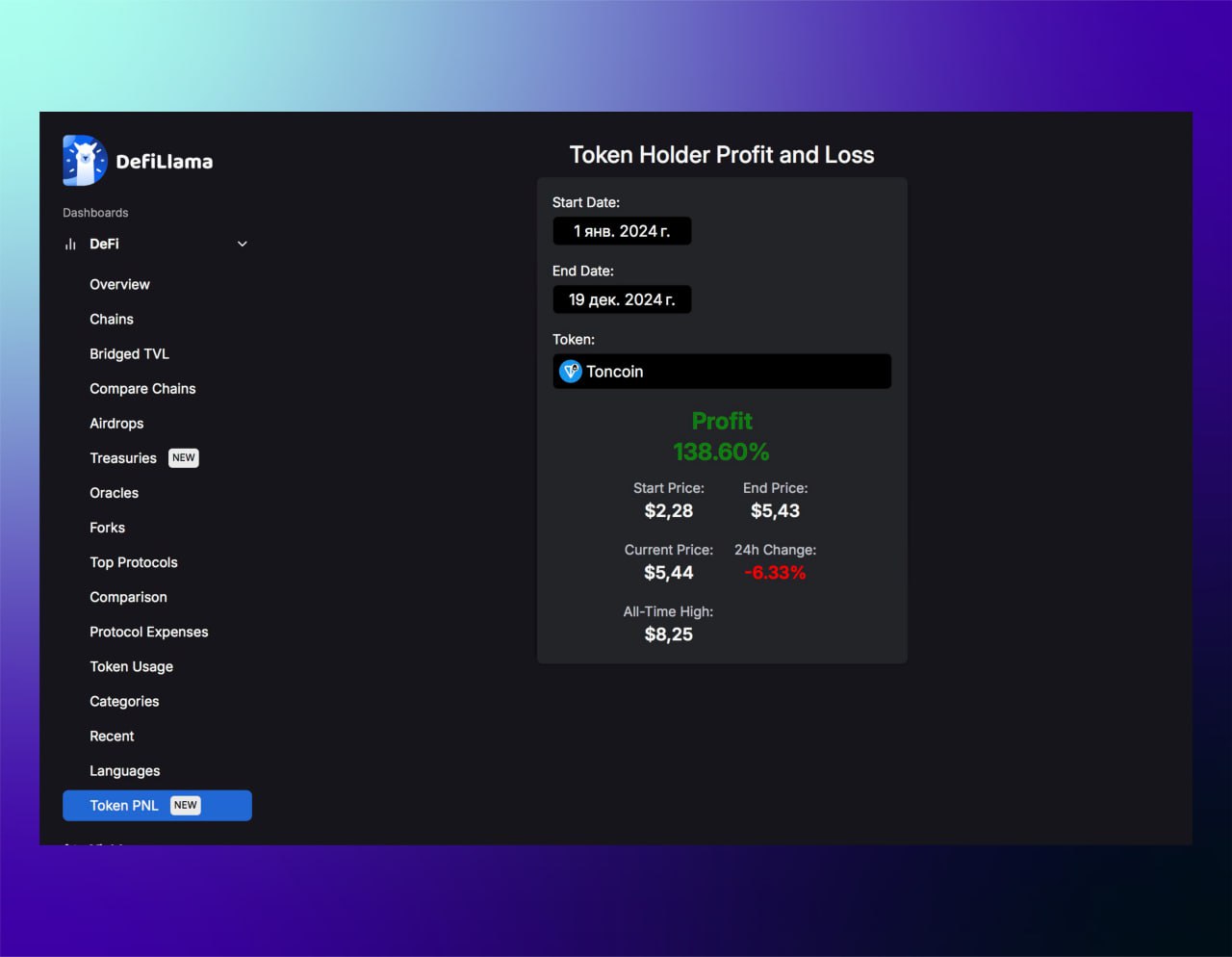The image size is (1232, 957).
Task: Click the NEW badge next to Treasuries
Action: pos(184,458)
